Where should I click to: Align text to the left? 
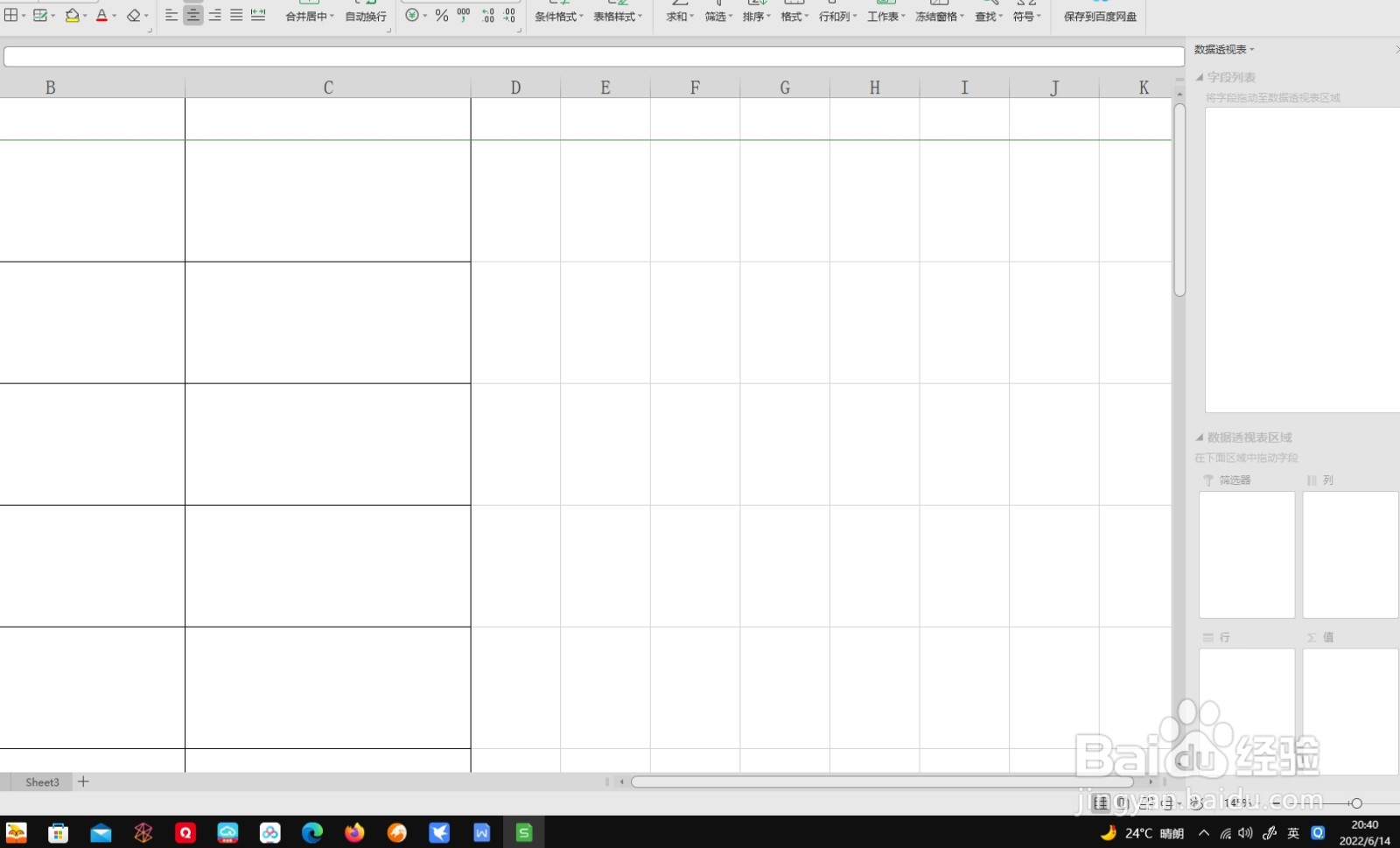pyautogui.click(x=171, y=15)
